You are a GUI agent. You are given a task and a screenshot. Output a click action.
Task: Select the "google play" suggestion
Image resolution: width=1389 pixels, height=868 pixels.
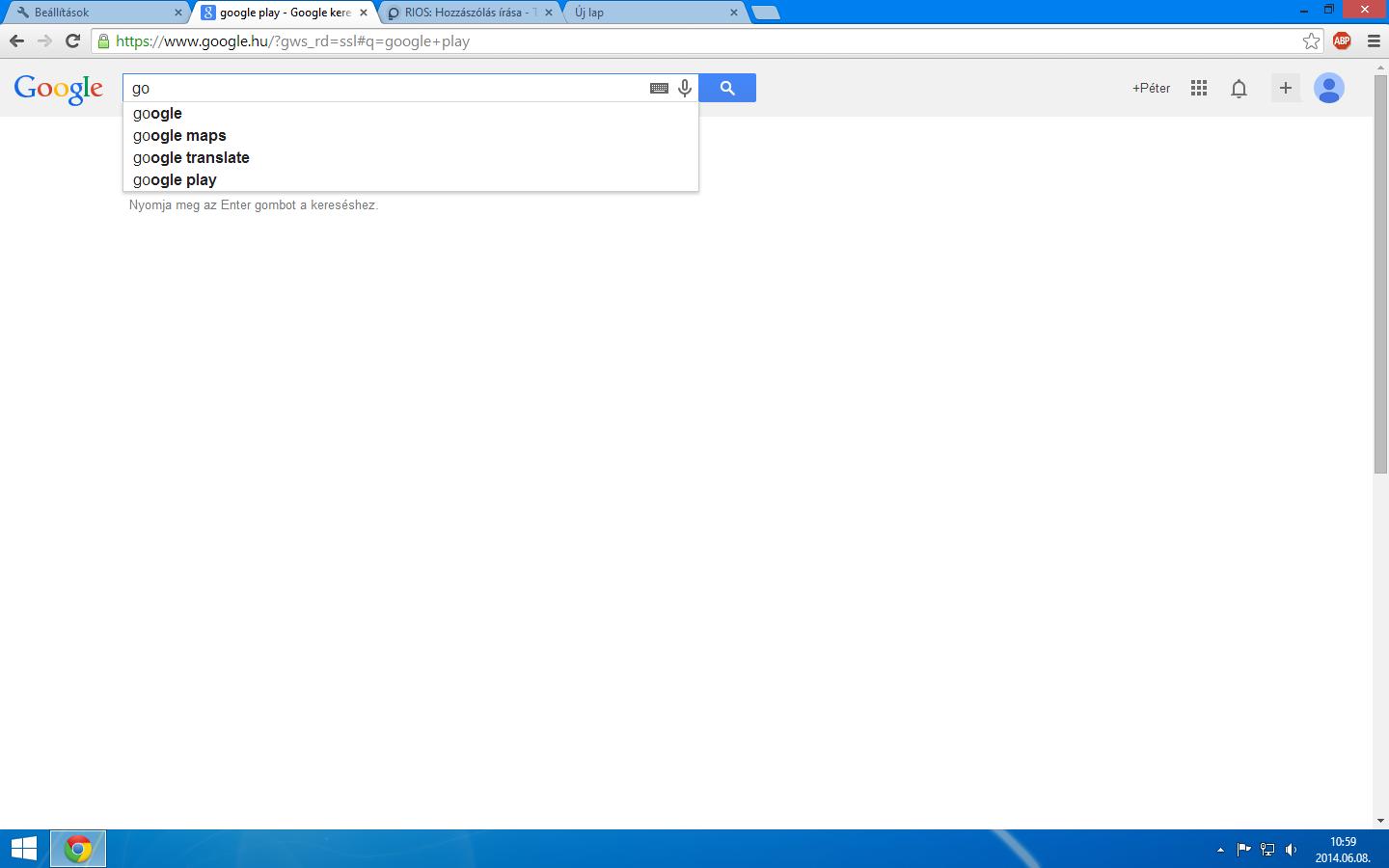tap(411, 179)
